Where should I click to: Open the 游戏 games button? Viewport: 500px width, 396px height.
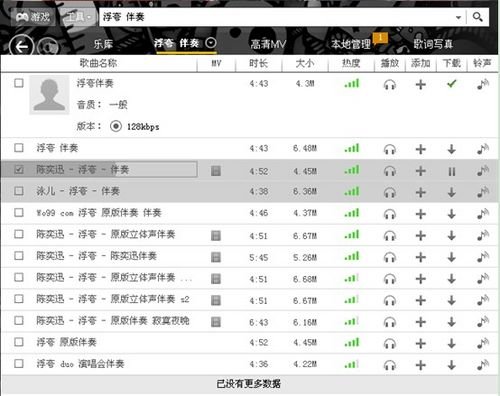tap(33, 17)
